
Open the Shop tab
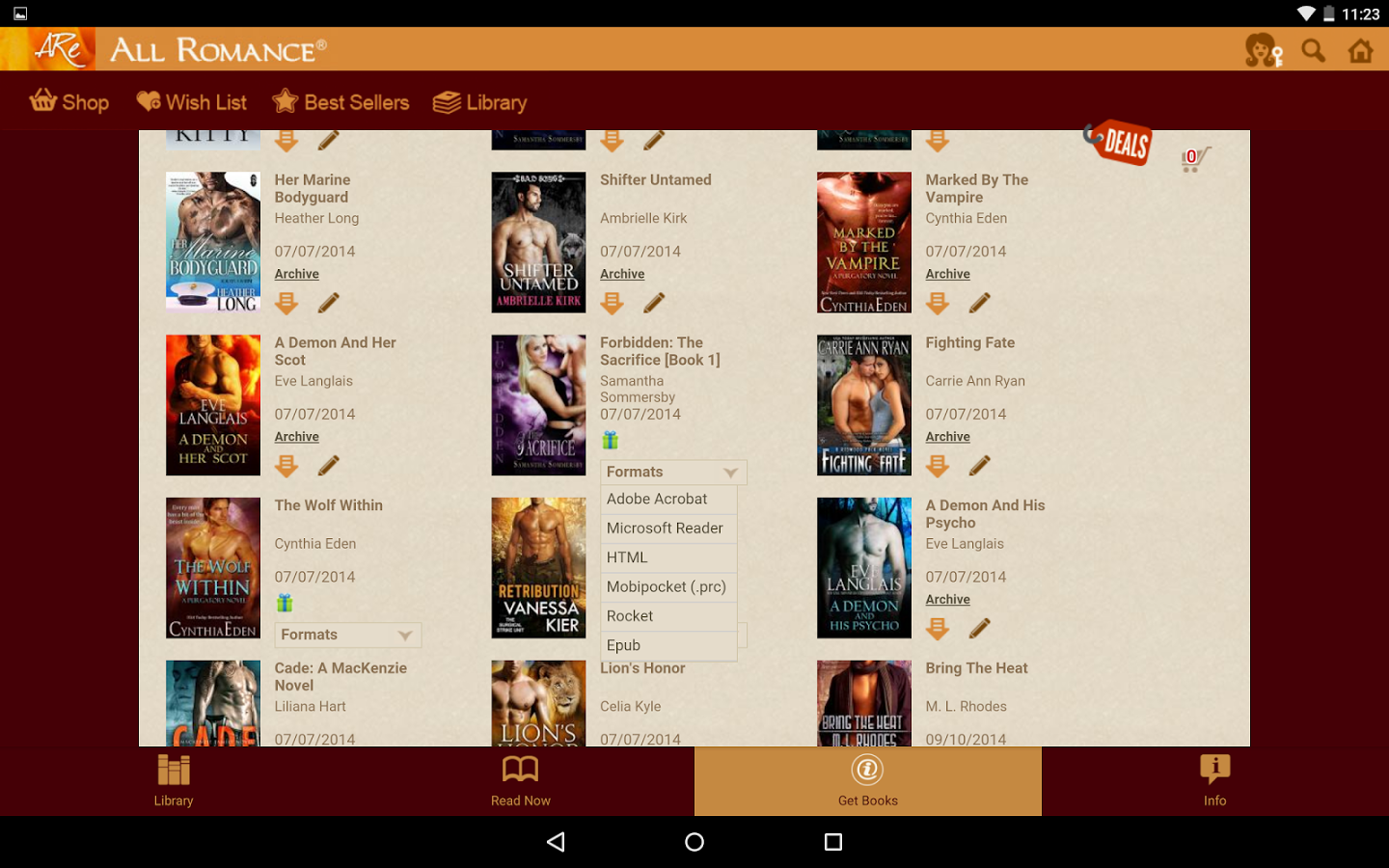click(69, 101)
